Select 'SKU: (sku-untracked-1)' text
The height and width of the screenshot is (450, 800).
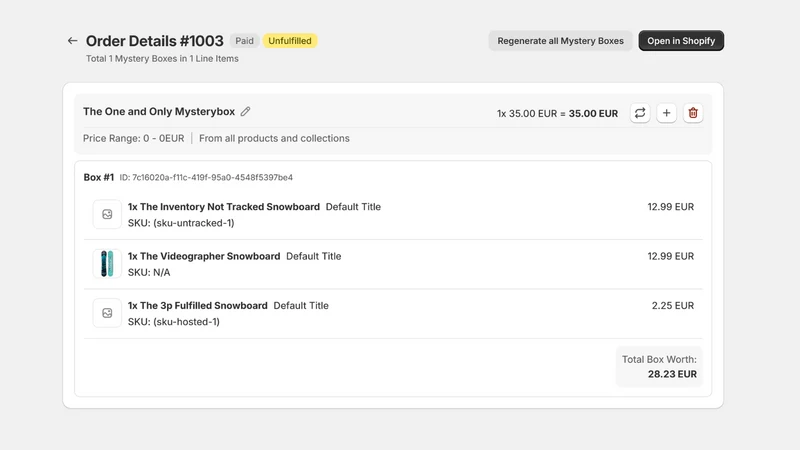coord(181,223)
